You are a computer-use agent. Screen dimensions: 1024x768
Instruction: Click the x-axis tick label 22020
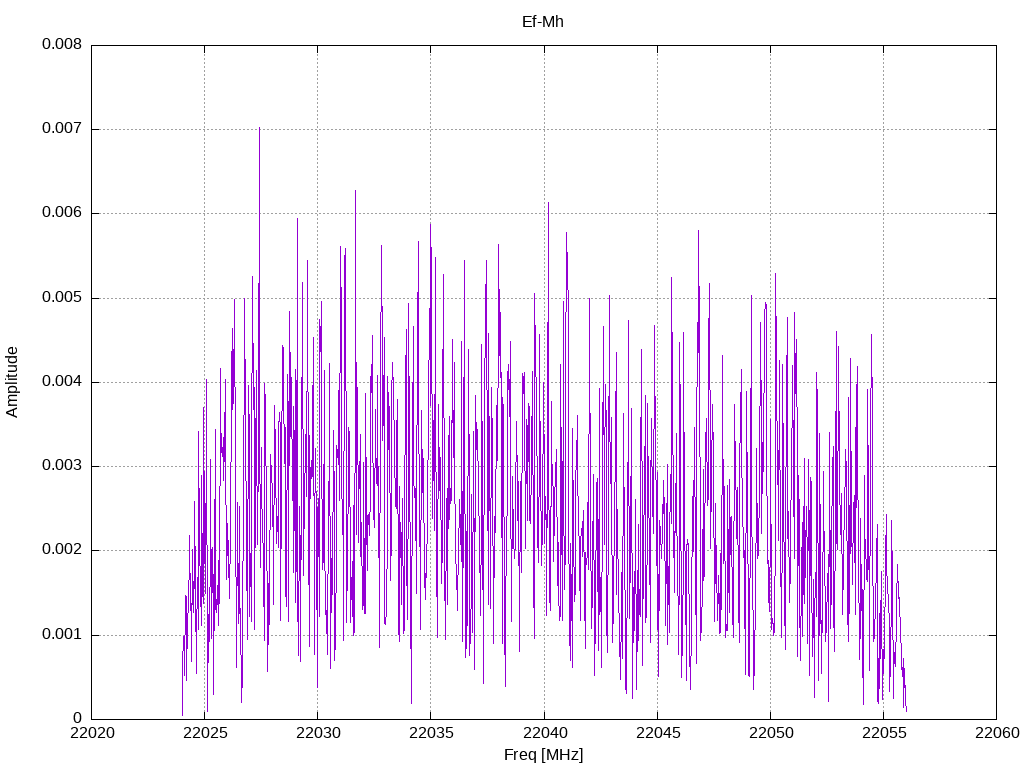click(x=91, y=733)
